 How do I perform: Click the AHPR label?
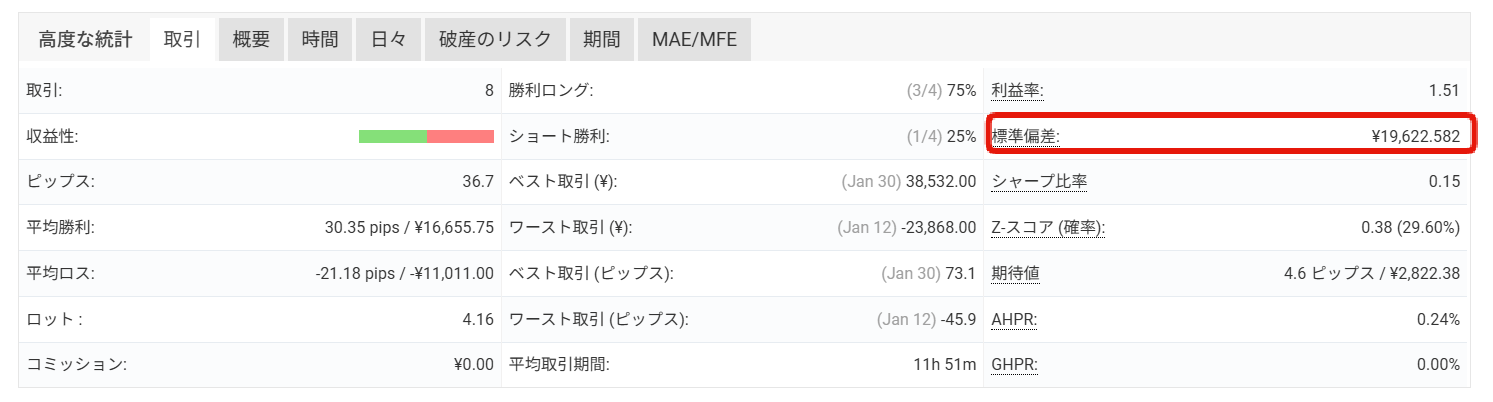1014,319
